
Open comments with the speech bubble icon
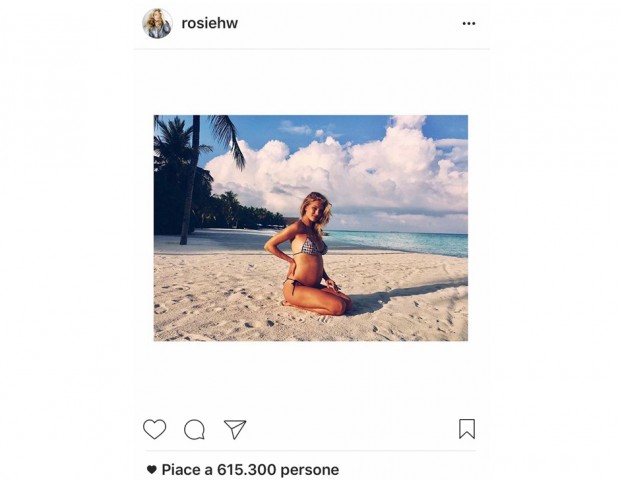(194, 430)
